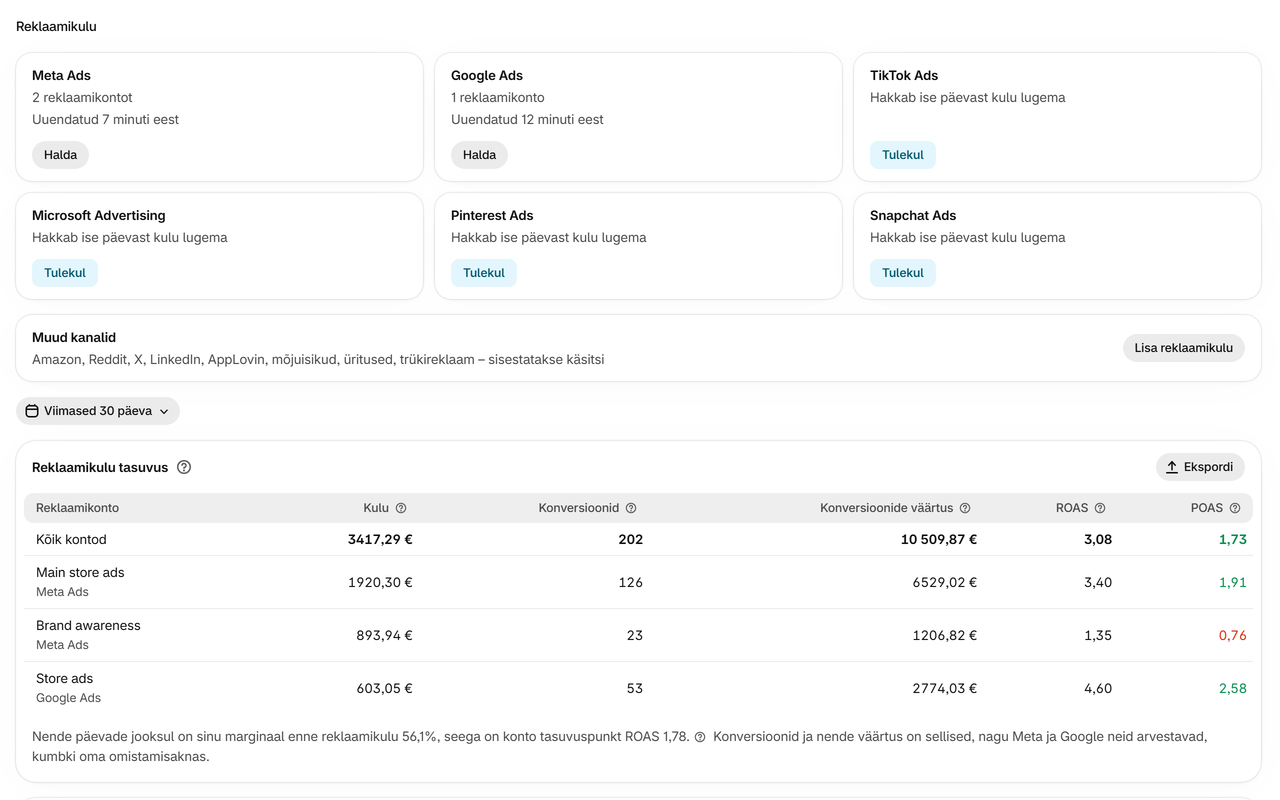Viewport: 1280px width, 800px height.
Task: Click help icon after tasuvuspunkt ROAS 1,78
Action: [x=700, y=737]
